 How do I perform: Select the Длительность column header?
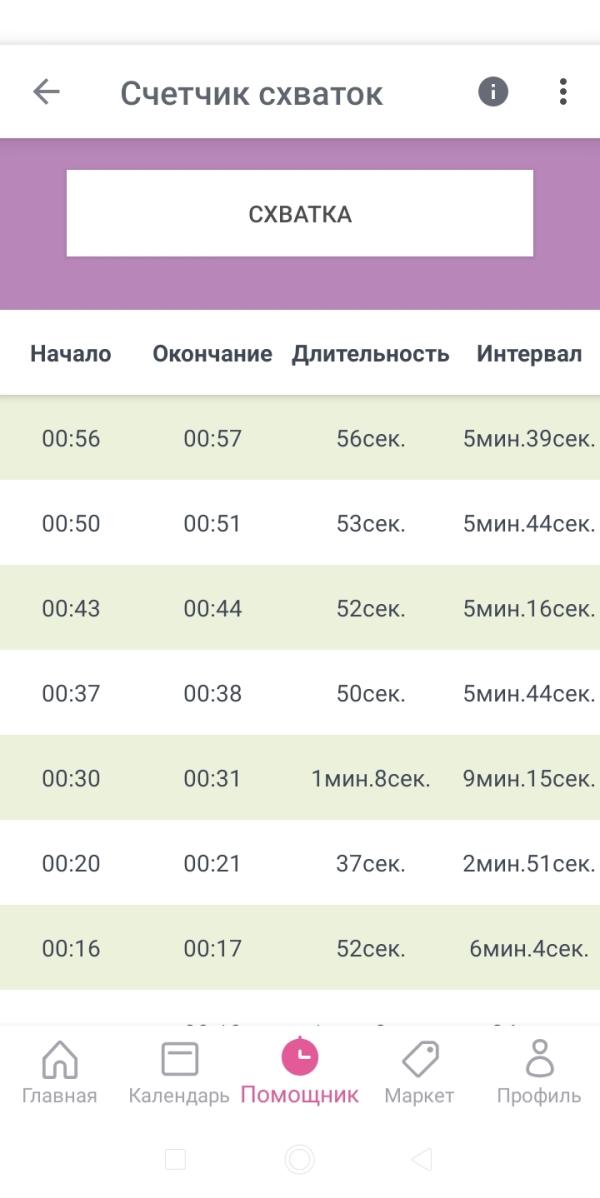tap(371, 354)
